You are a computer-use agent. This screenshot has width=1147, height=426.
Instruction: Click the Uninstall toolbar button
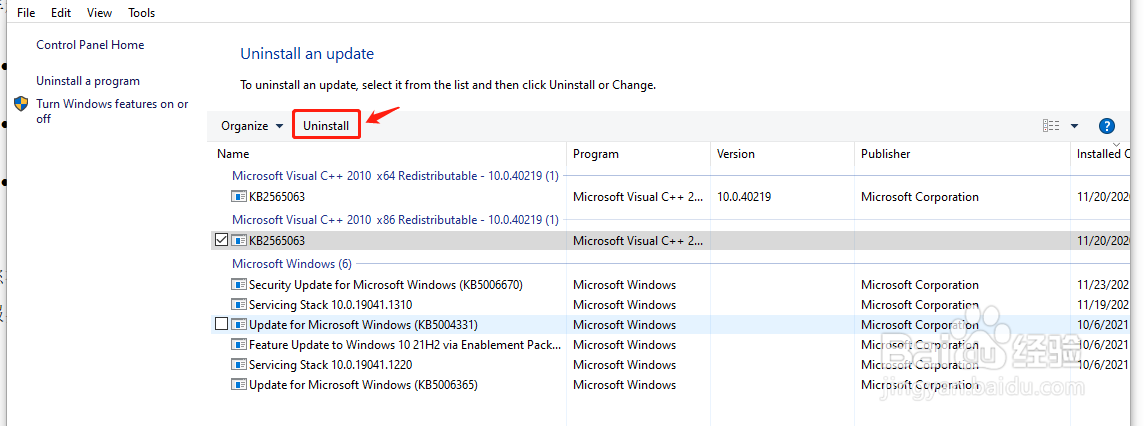[326, 125]
